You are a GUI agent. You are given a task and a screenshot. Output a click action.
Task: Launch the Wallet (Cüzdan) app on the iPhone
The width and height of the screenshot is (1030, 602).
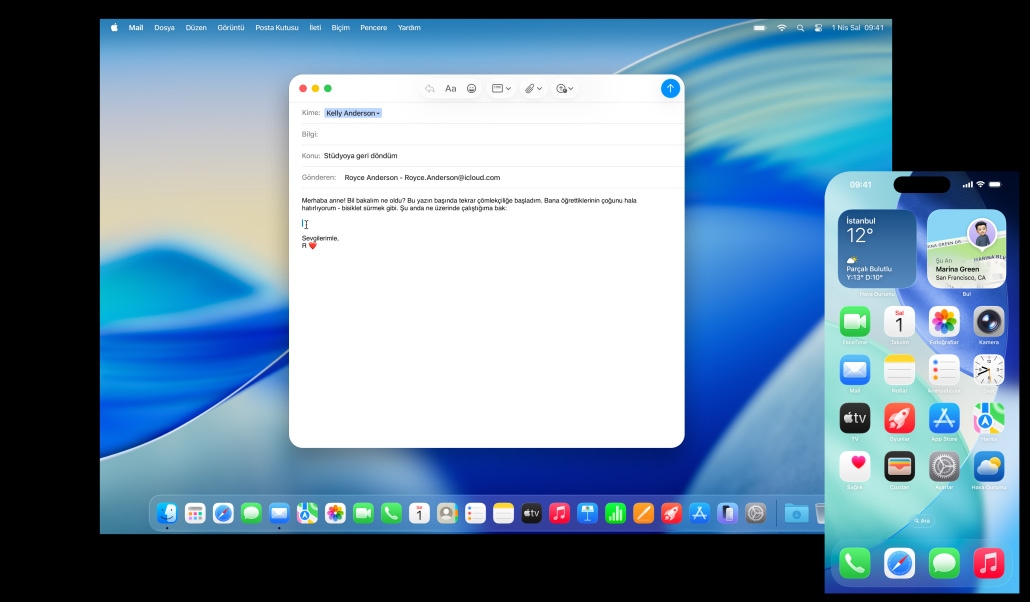coord(899,466)
